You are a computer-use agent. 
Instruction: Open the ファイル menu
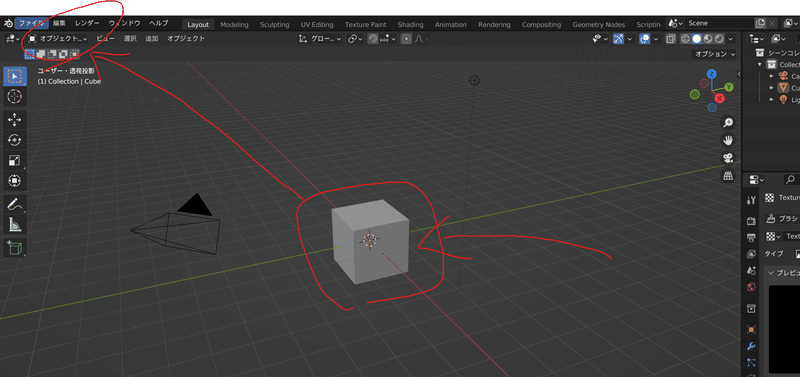31,23
